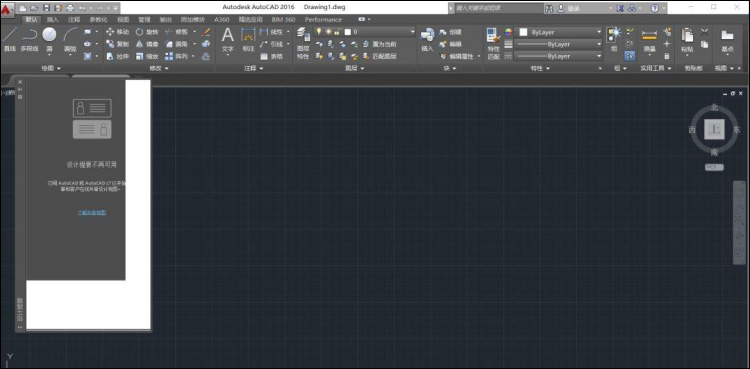Viewport: 750px width, 369px height.
Task: Click the Plot/Print icon in quick access toolbar
Action: [70, 8]
